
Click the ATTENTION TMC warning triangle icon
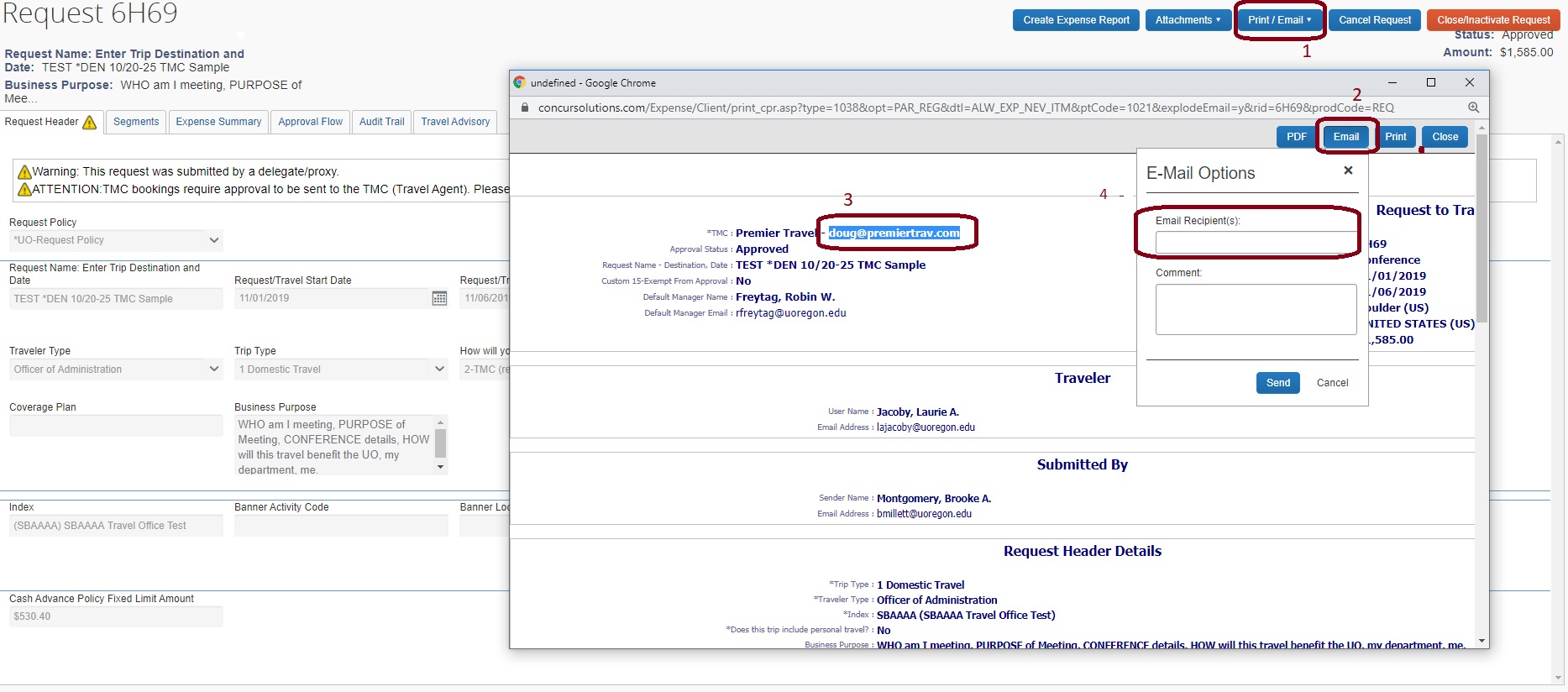[24, 189]
